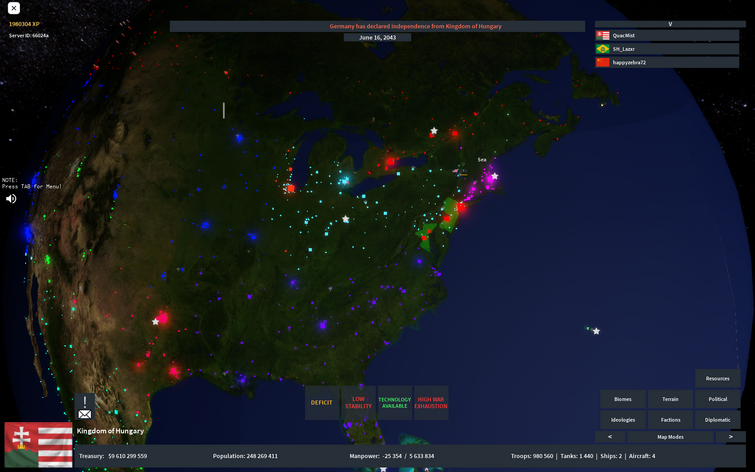
Task: Open the Low Stability alert
Action: pyautogui.click(x=358, y=403)
